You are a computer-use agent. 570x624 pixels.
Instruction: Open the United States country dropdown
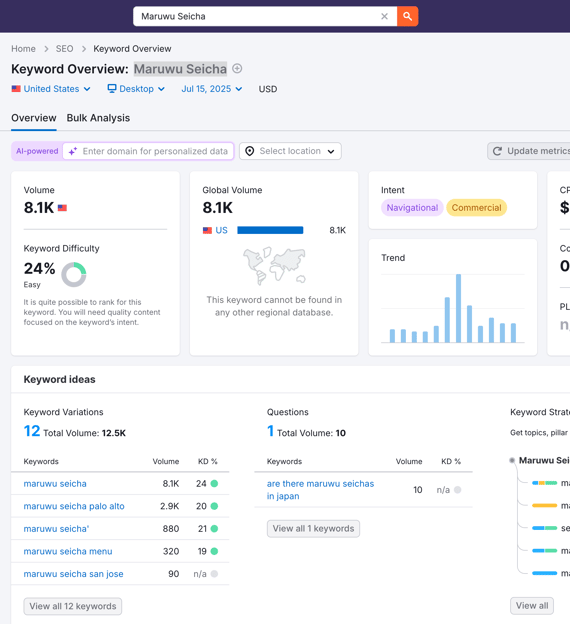[x=51, y=89]
